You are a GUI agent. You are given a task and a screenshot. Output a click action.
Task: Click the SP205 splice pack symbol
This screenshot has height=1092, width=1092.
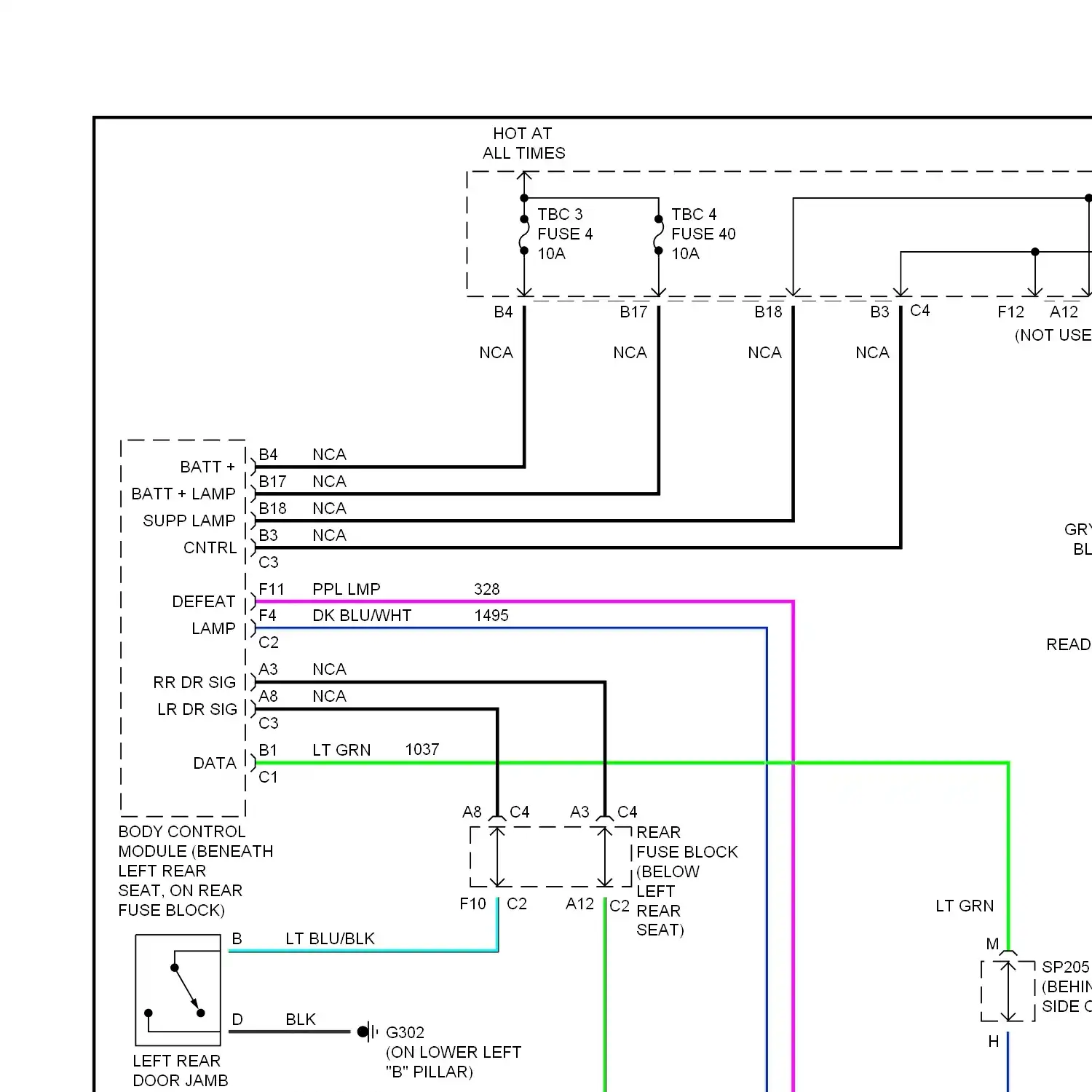coord(1008,990)
